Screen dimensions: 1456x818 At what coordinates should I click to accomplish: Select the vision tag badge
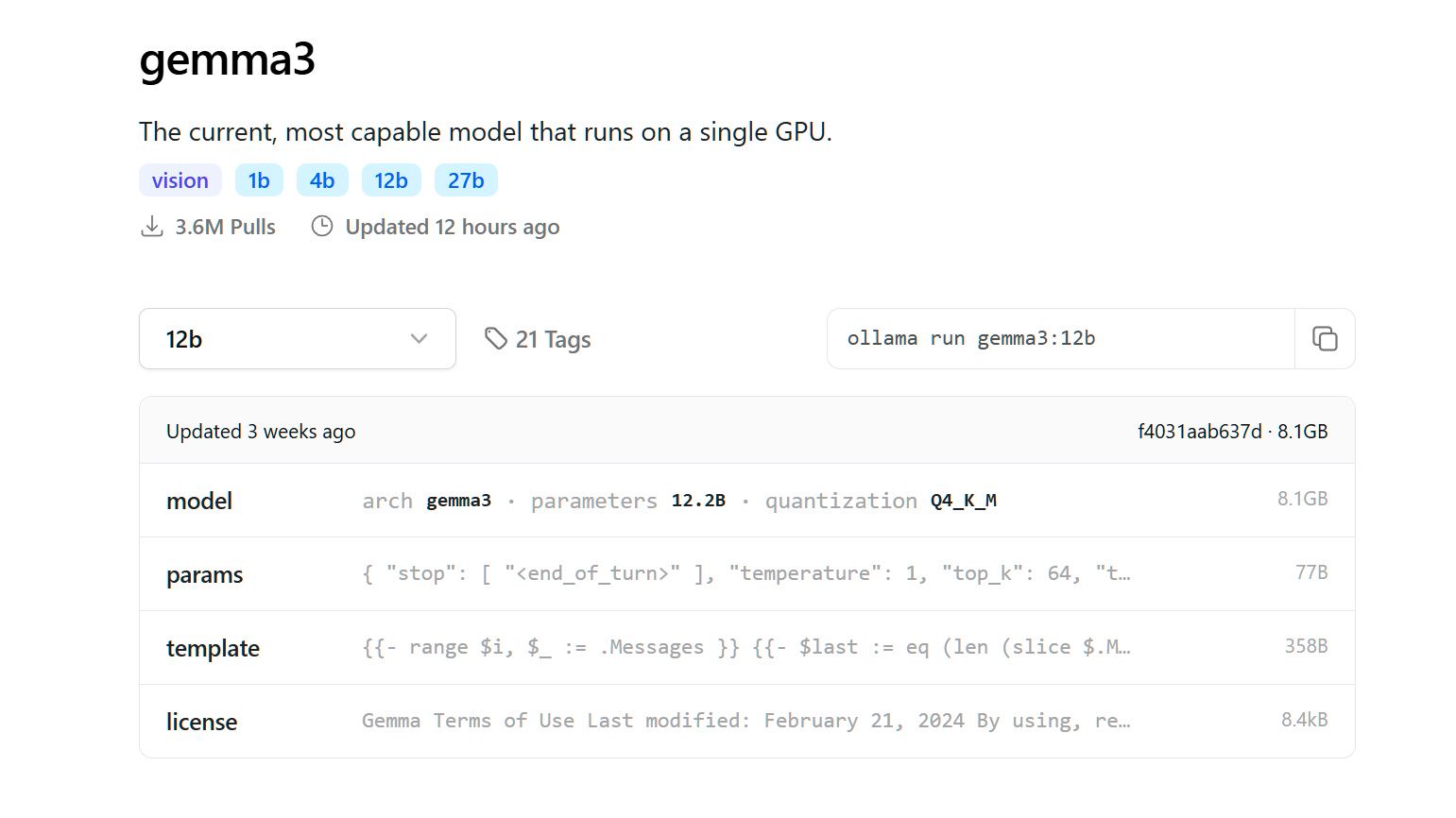pos(180,180)
